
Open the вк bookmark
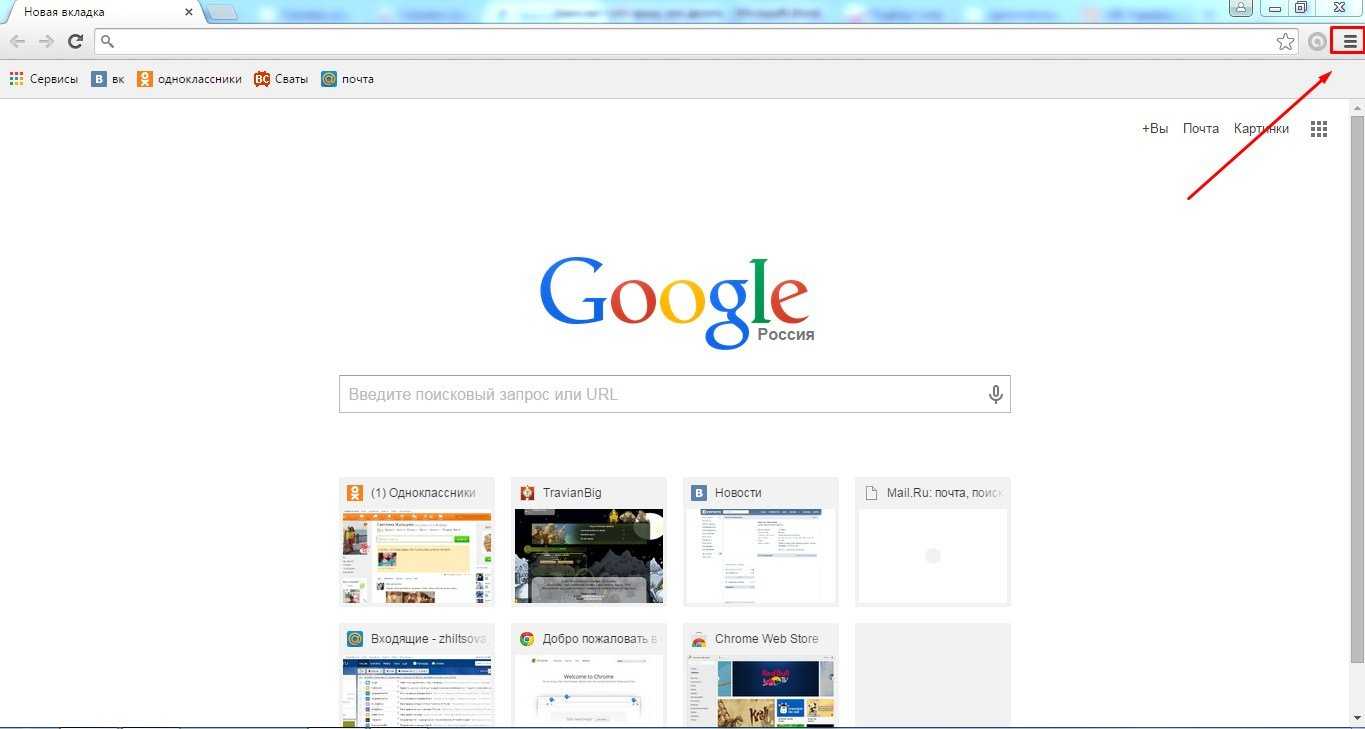[x=108, y=79]
